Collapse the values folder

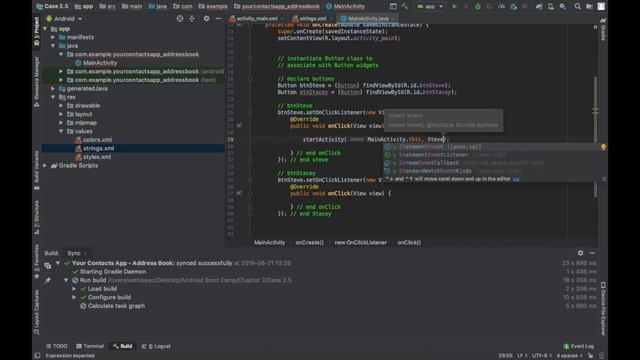(61, 131)
